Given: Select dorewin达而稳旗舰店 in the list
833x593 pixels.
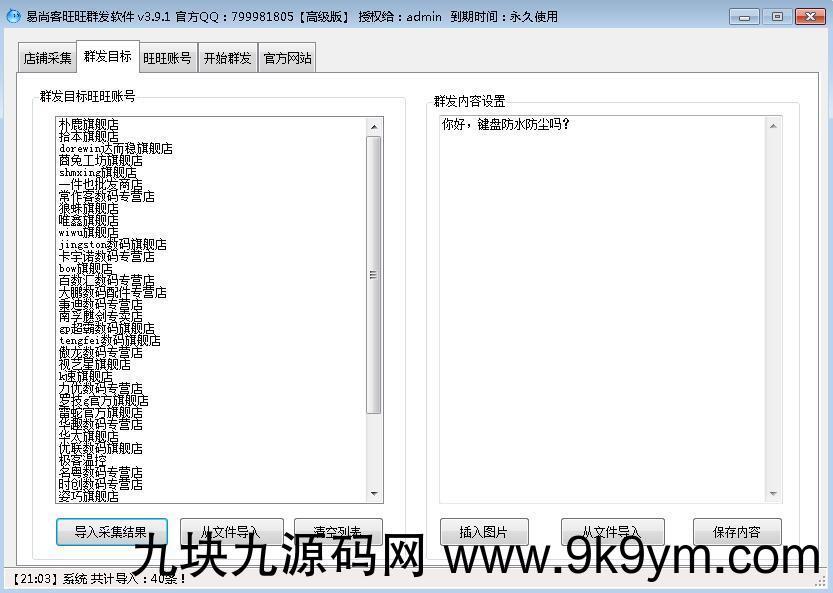Looking at the screenshot, I should [x=116, y=149].
